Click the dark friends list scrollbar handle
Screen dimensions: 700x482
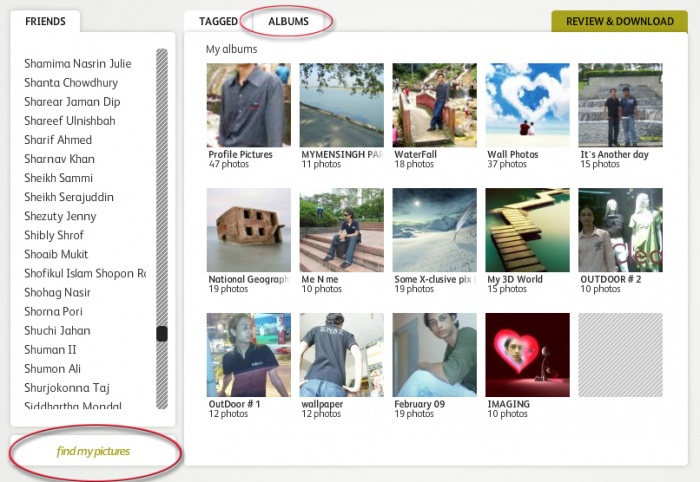point(162,333)
